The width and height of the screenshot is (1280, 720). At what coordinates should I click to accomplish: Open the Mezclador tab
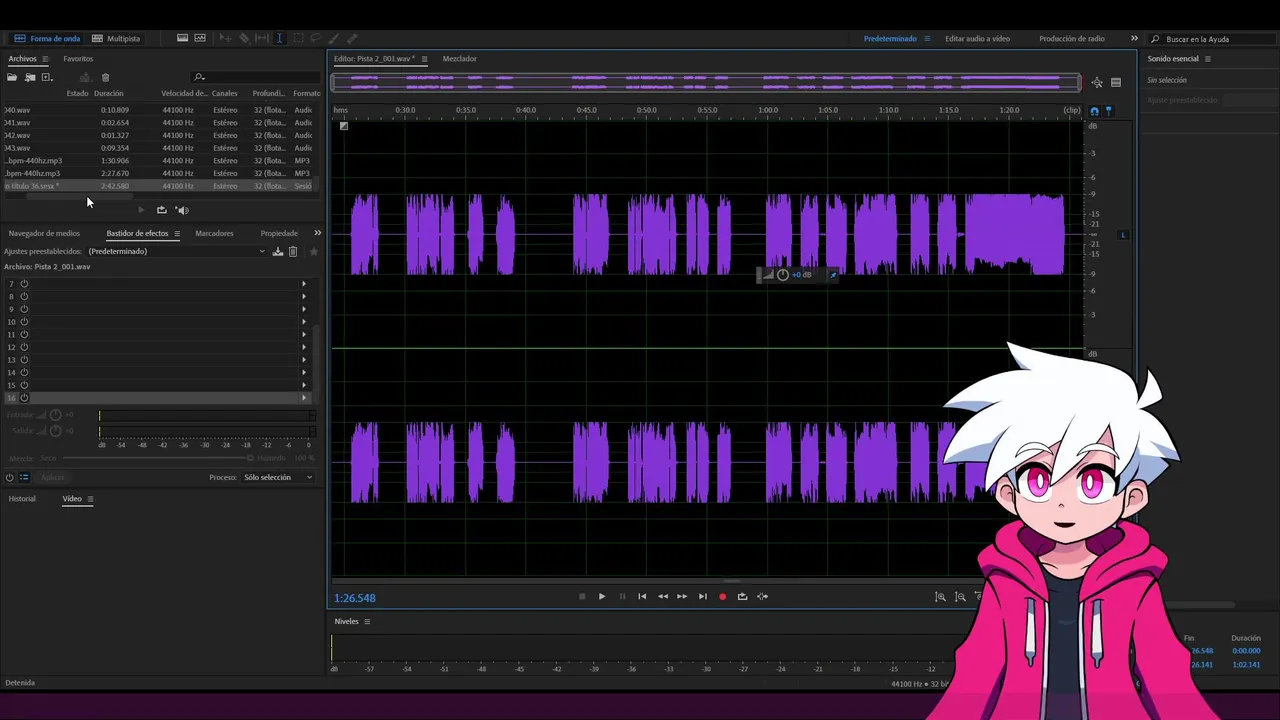[460, 59]
